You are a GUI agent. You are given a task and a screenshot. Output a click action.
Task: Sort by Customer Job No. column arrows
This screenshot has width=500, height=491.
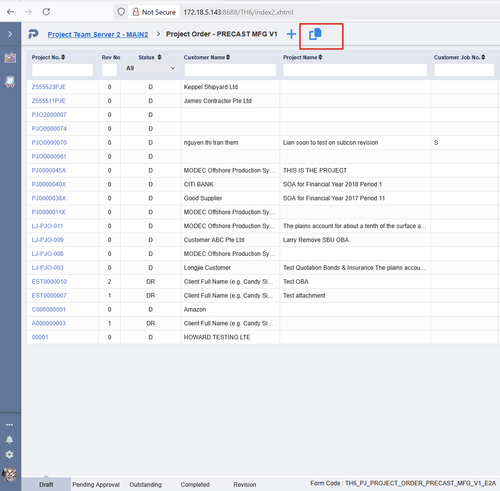tap(483, 57)
